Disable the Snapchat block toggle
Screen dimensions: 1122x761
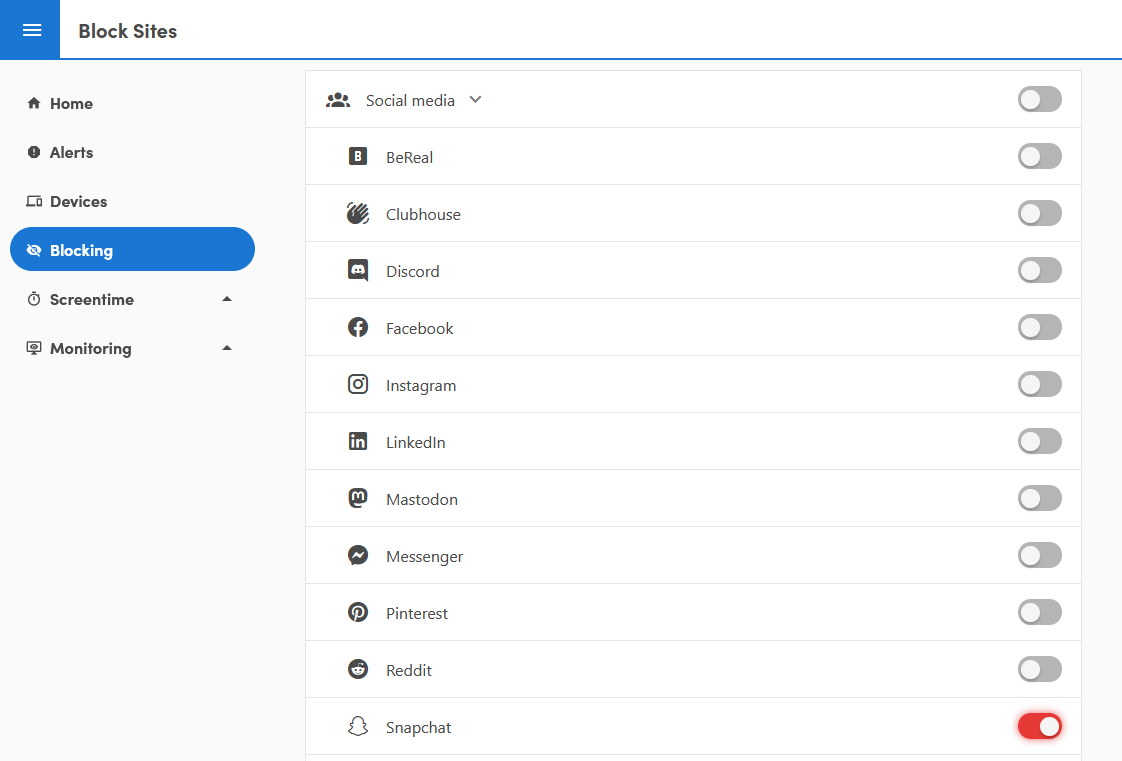pyautogui.click(x=1040, y=726)
